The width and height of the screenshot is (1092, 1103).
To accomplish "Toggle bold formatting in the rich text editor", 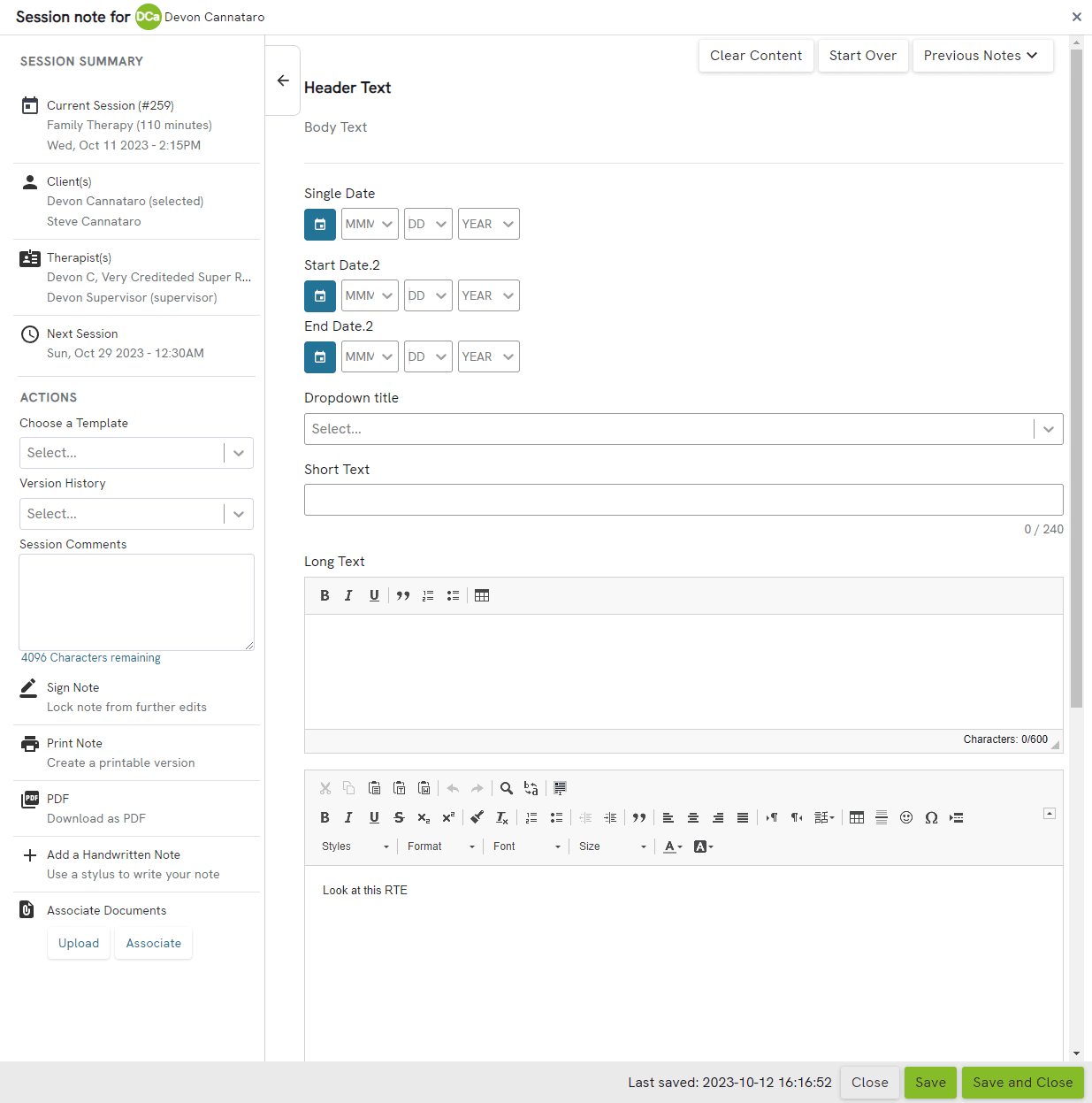I will point(325,817).
